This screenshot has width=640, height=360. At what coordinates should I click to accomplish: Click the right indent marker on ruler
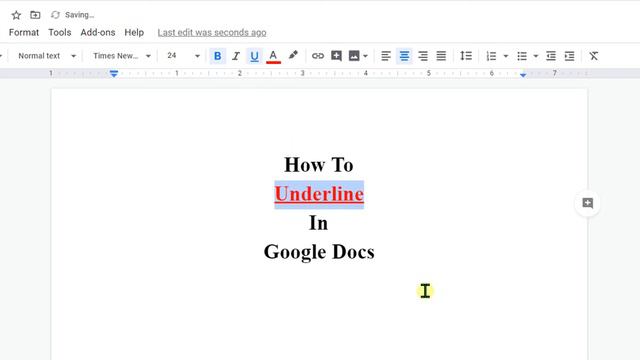tap(523, 74)
